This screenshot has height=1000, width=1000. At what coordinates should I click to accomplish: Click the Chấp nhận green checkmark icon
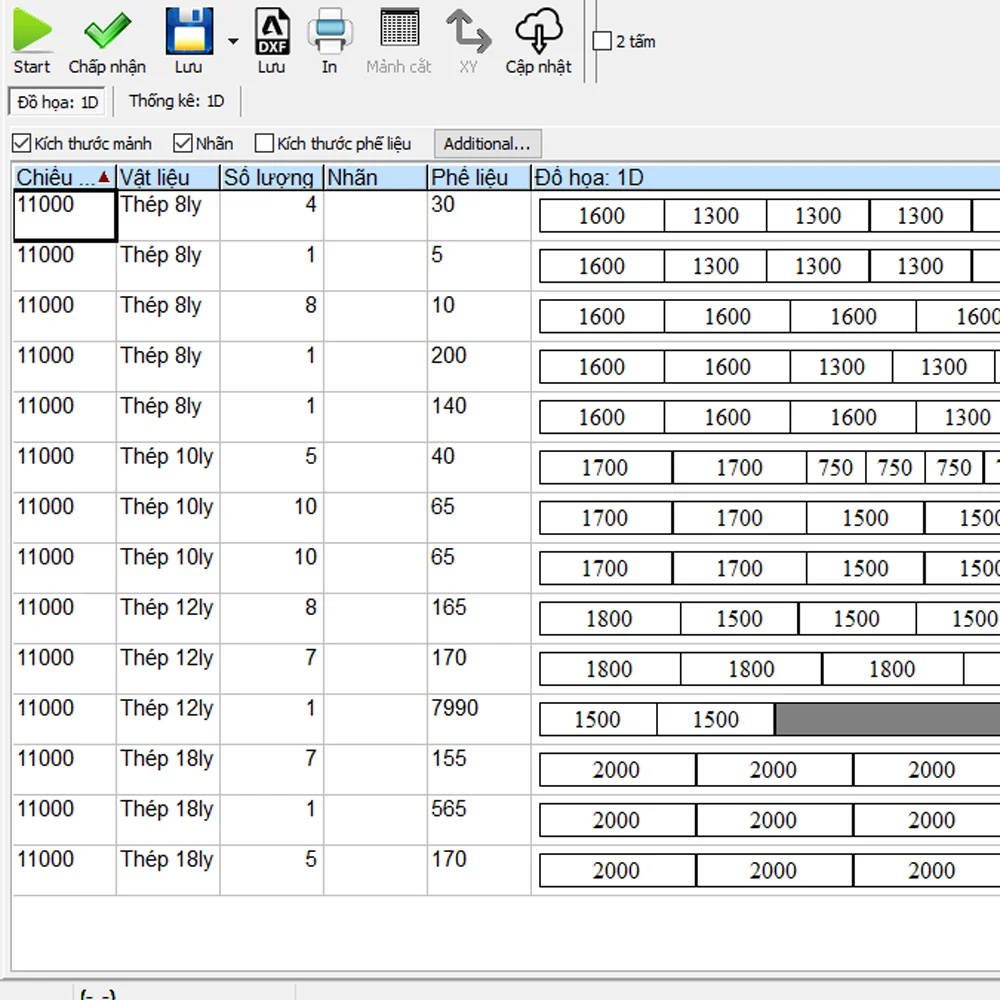(x=107, y=31)
